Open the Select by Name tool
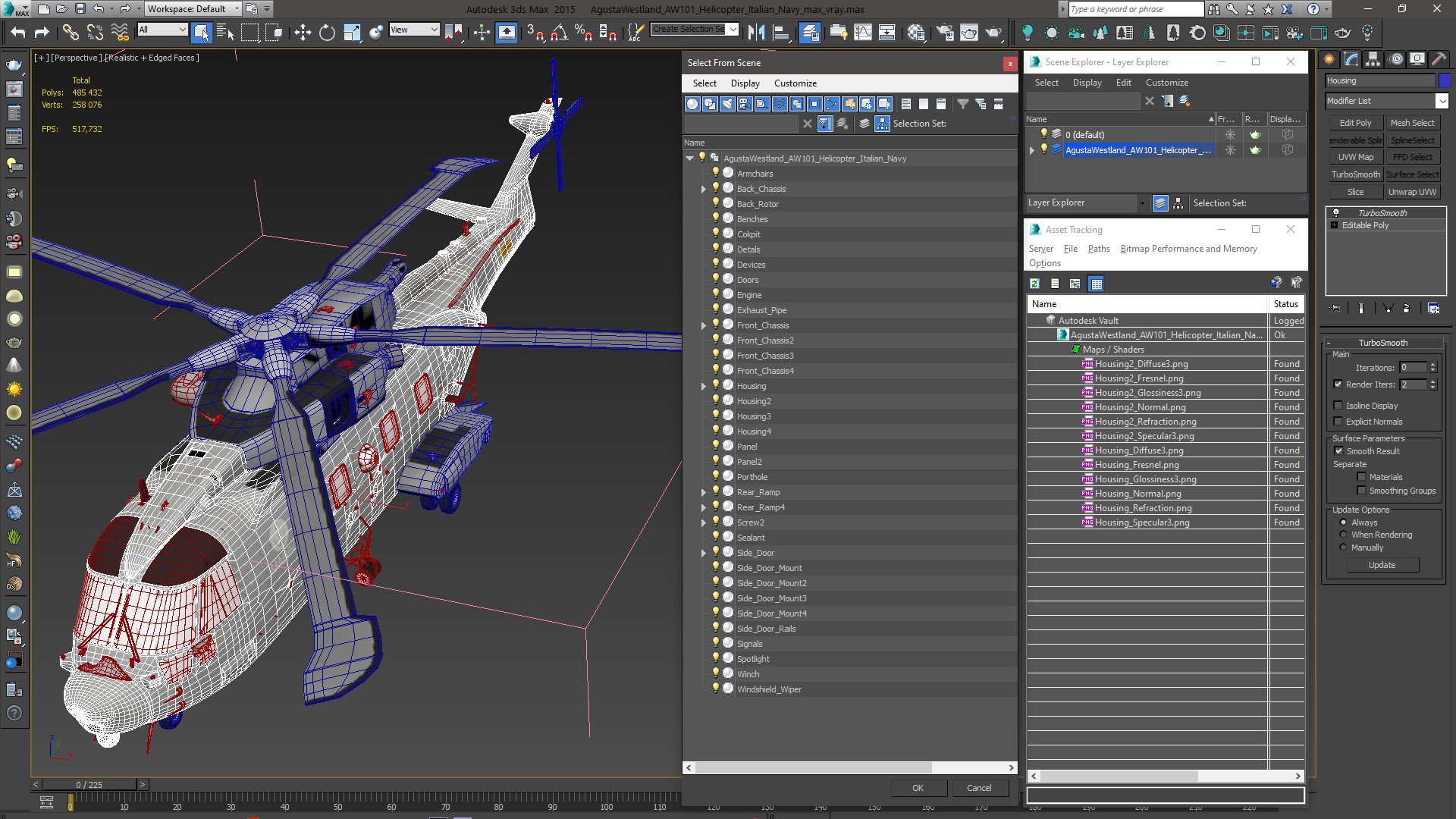This screenshot has height=819, width=1456. tap(224, 32)
